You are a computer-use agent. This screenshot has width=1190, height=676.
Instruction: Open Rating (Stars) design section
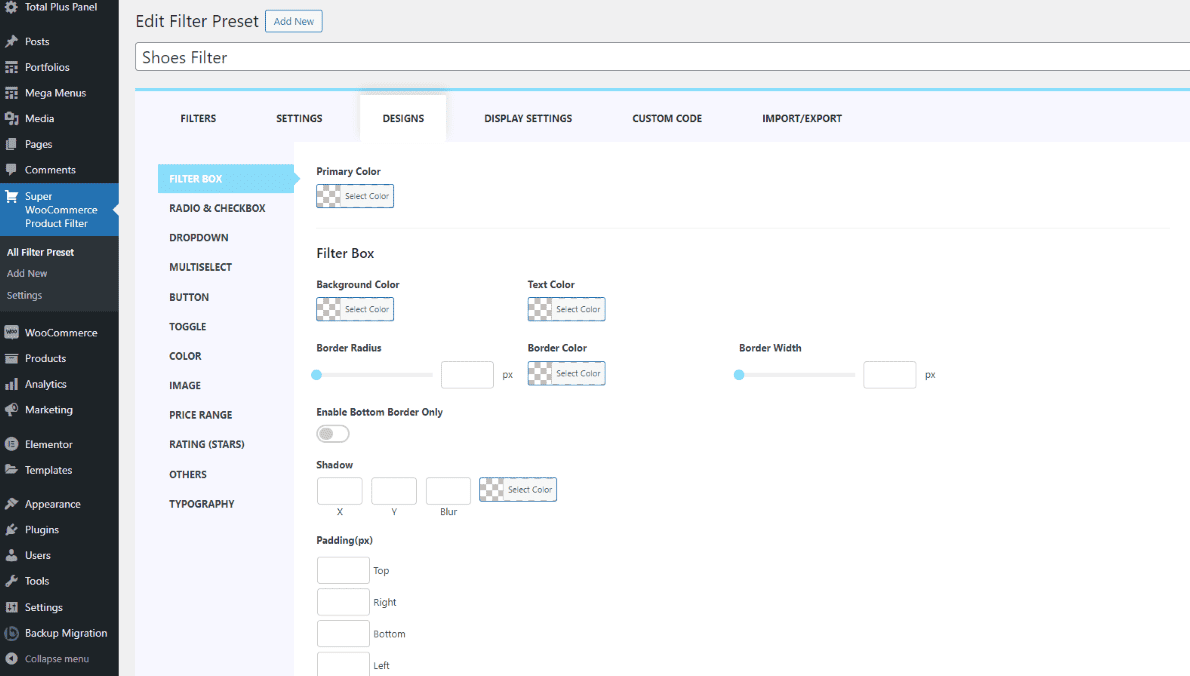(206, 445)
